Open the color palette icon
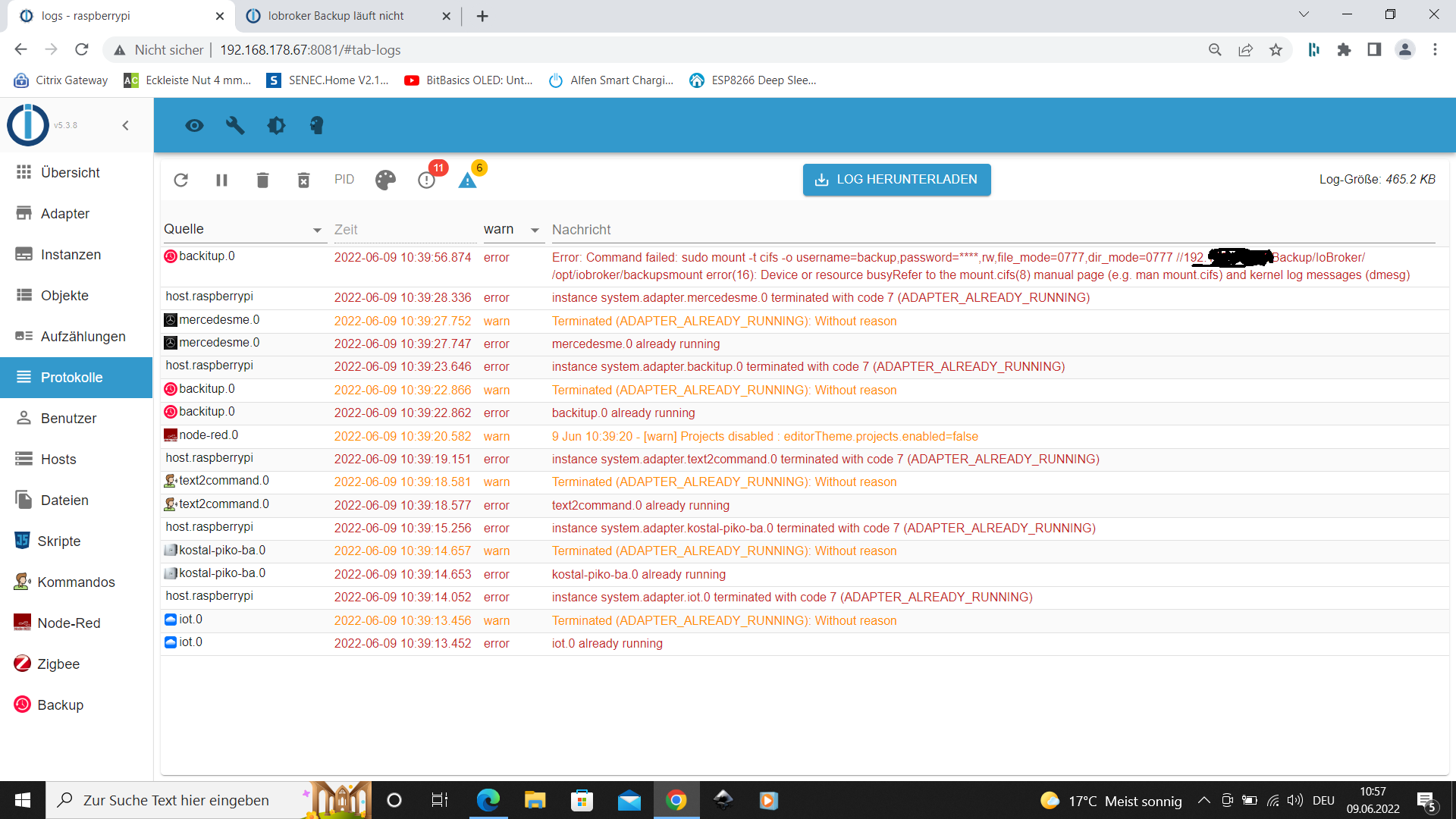 [x=385, y=180]
